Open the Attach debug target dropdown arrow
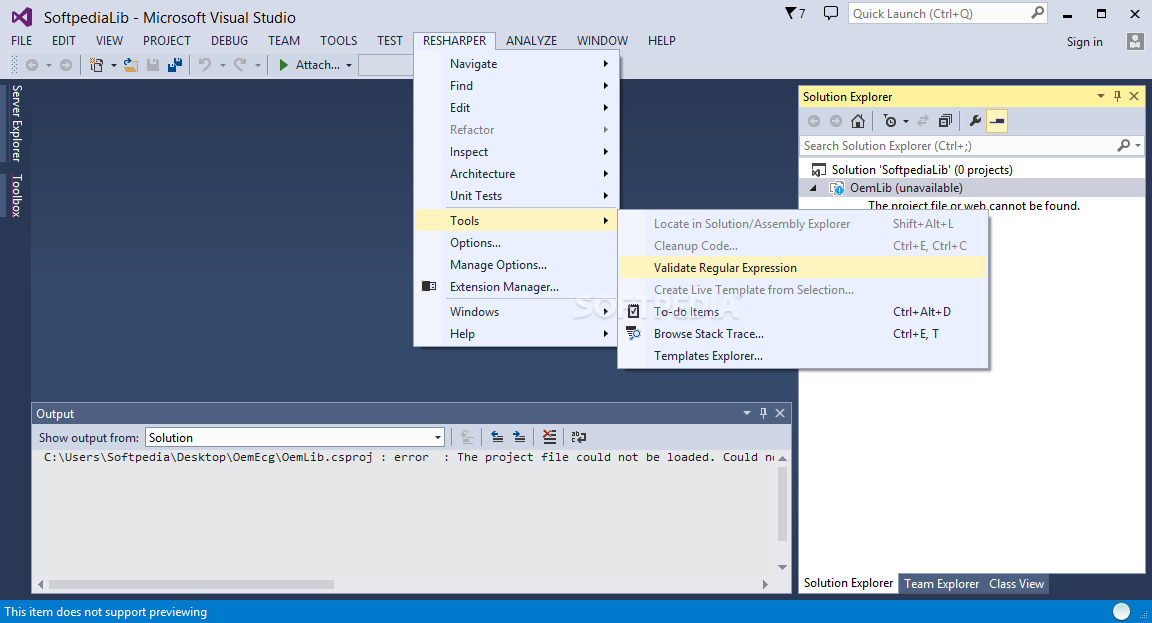Screen dimensions: 1152x623 click(x=349, y=65)
